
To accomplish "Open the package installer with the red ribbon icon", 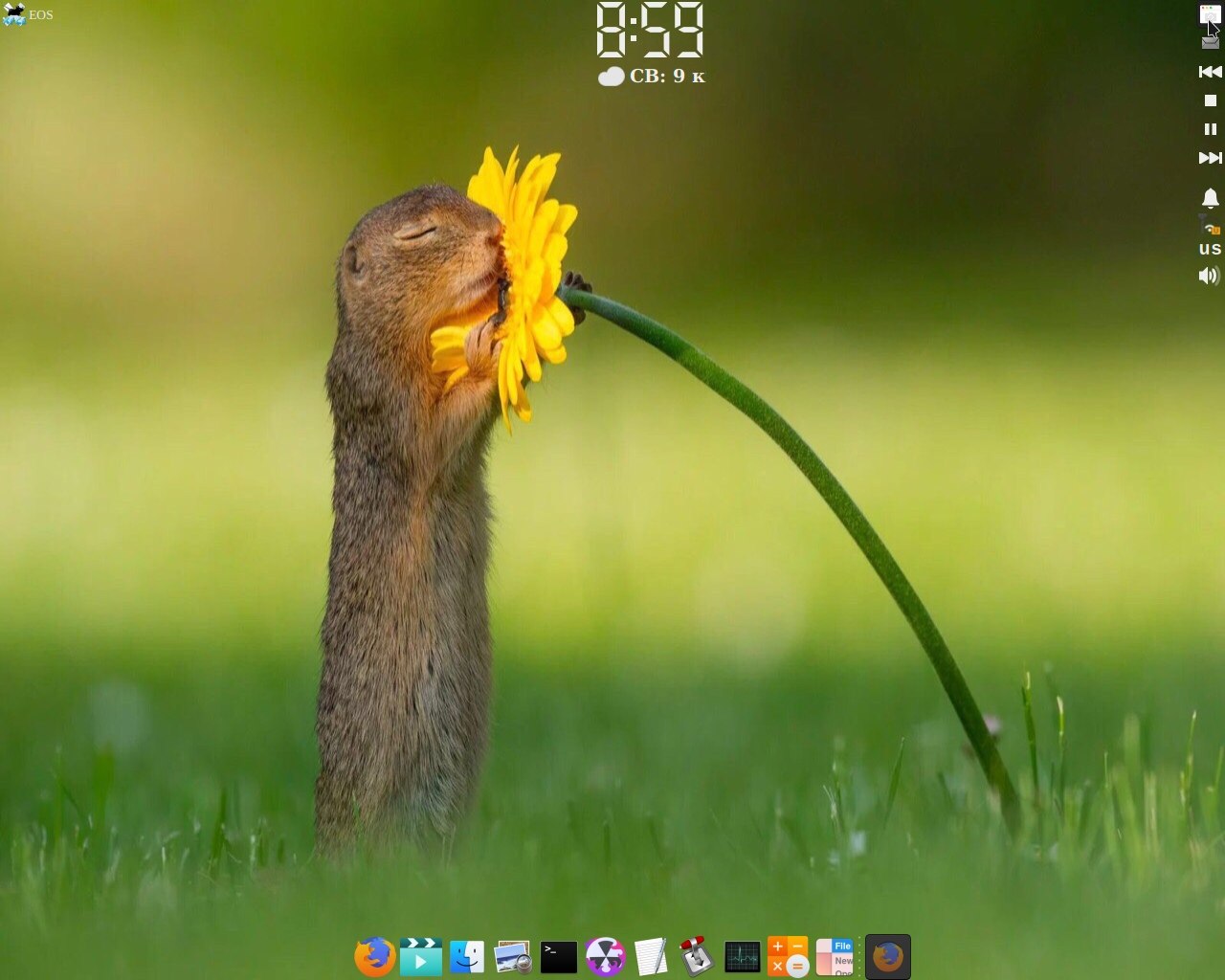I will tap(696, 956).
